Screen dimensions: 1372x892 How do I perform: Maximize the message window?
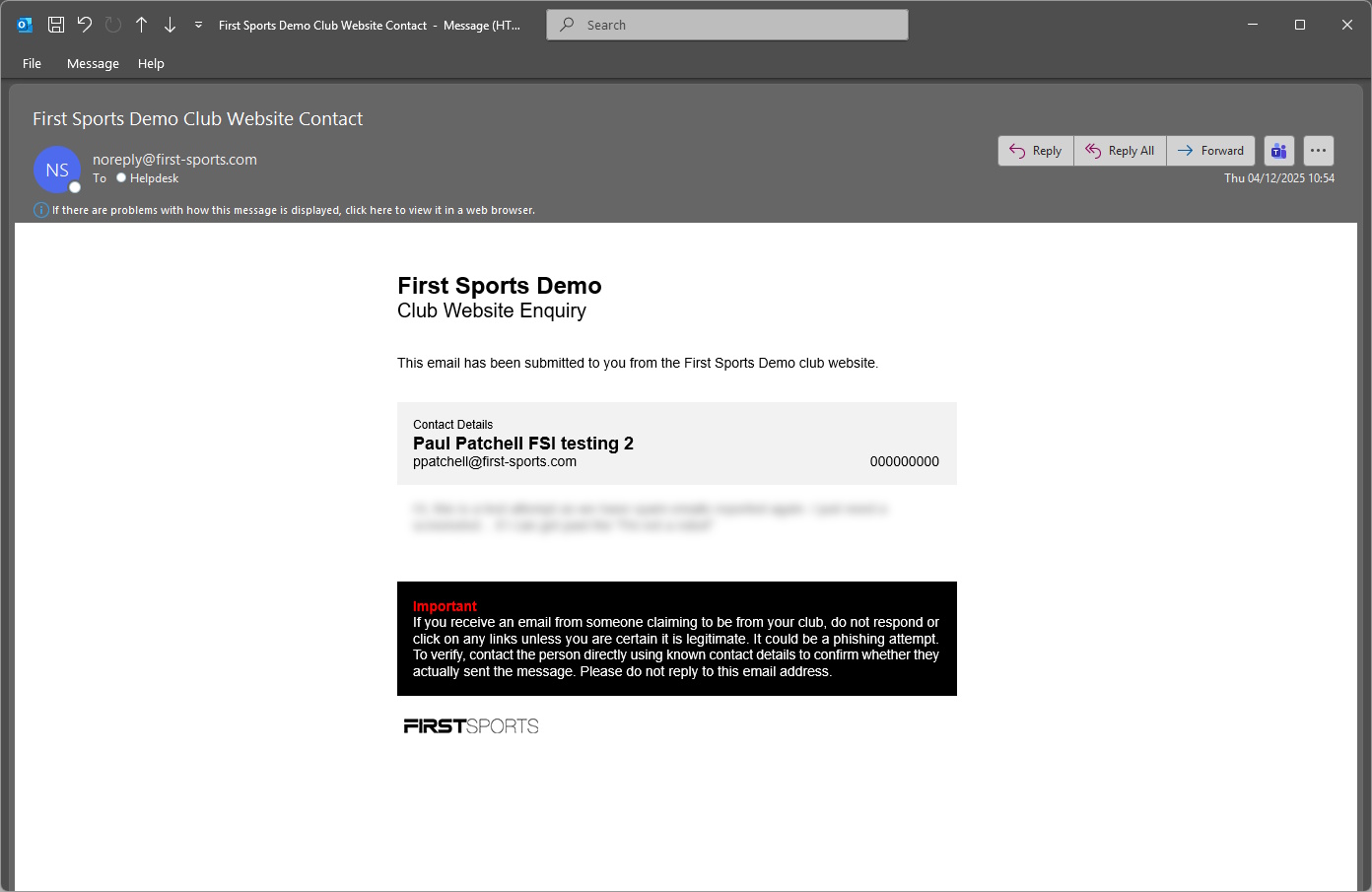point(1300,25)
